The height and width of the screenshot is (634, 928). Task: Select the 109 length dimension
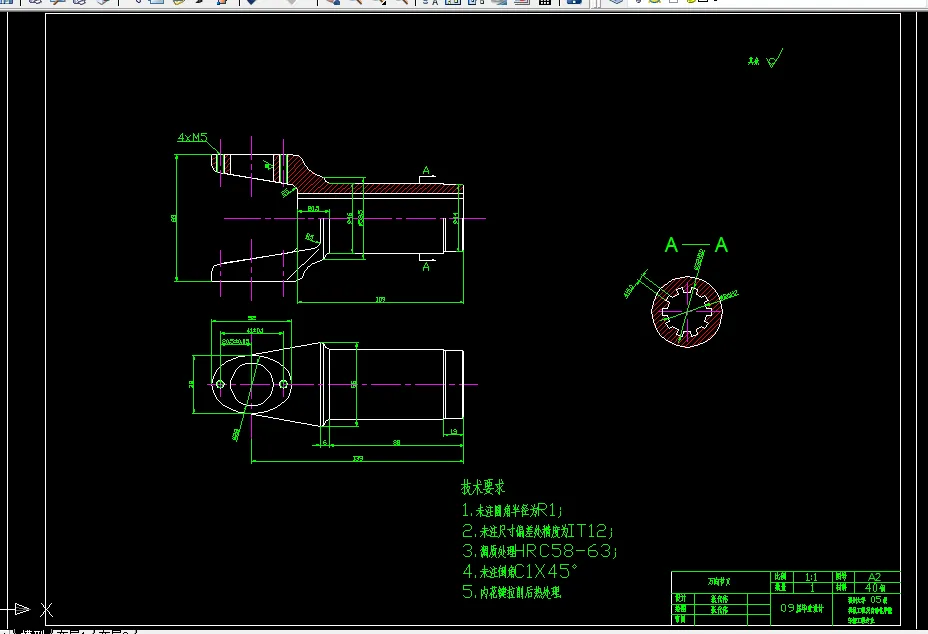381,299
